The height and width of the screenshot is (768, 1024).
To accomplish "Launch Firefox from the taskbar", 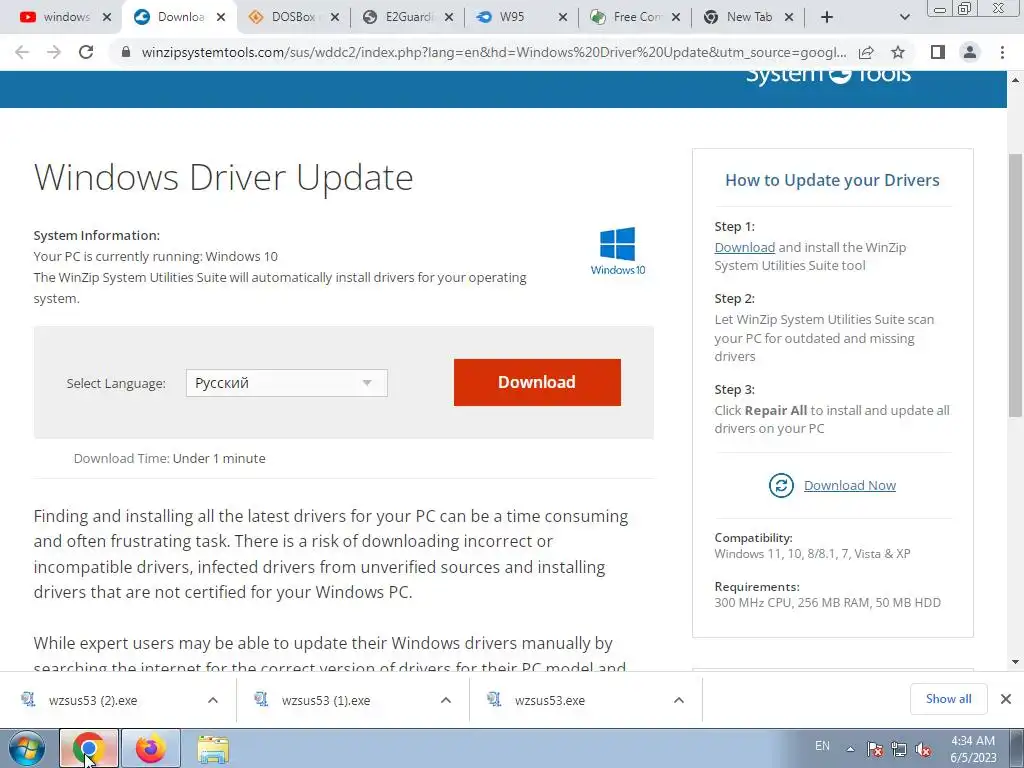I will (x=151, y=748).
